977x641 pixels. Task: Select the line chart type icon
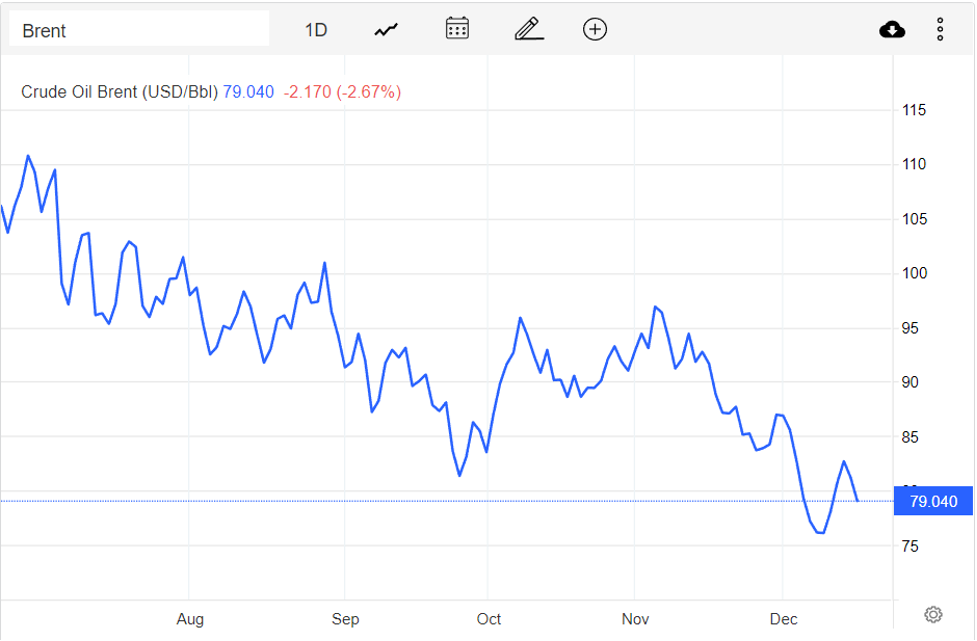385,28
